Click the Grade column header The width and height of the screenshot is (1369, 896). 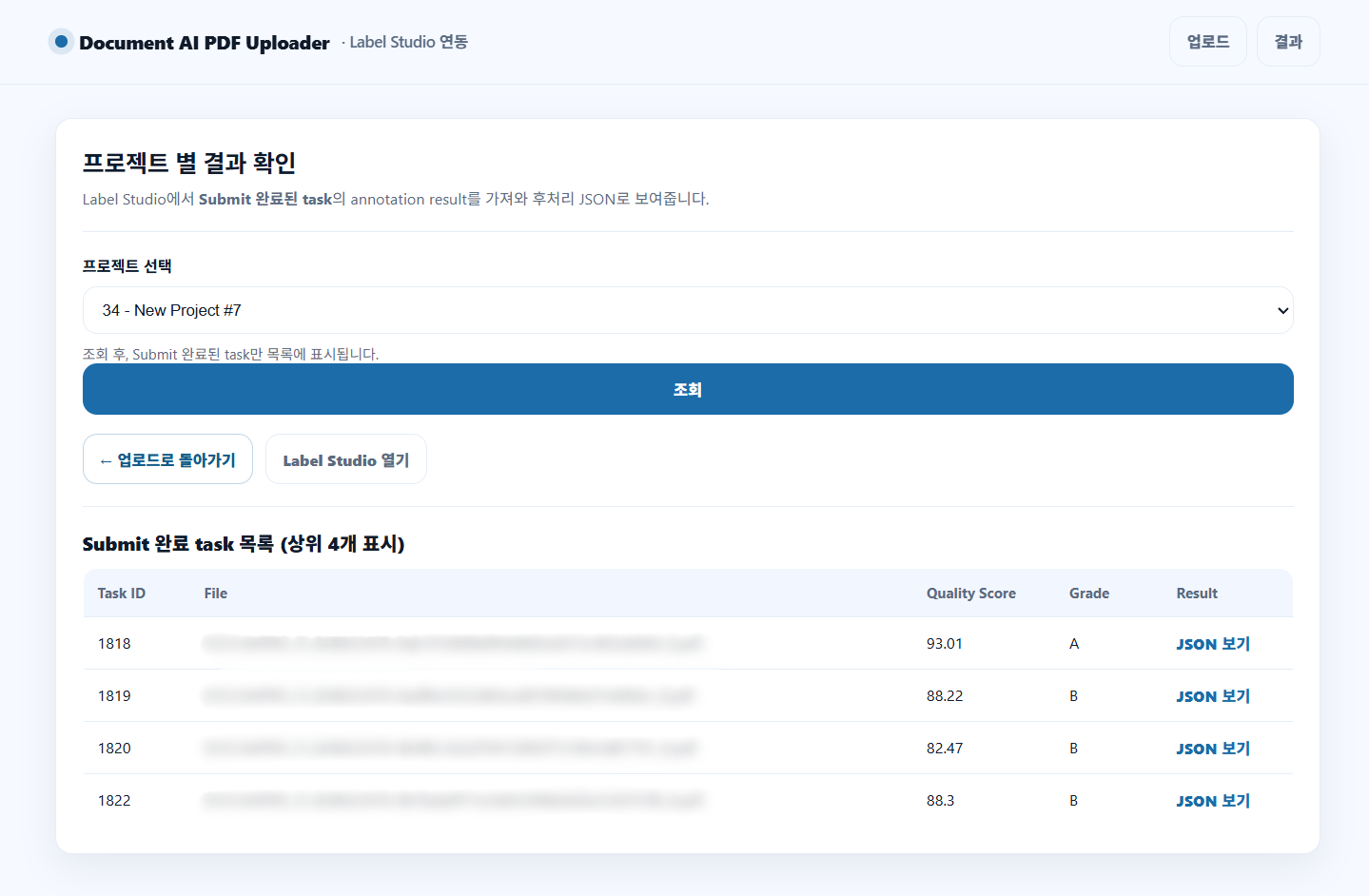click(x=1088, y=594)
